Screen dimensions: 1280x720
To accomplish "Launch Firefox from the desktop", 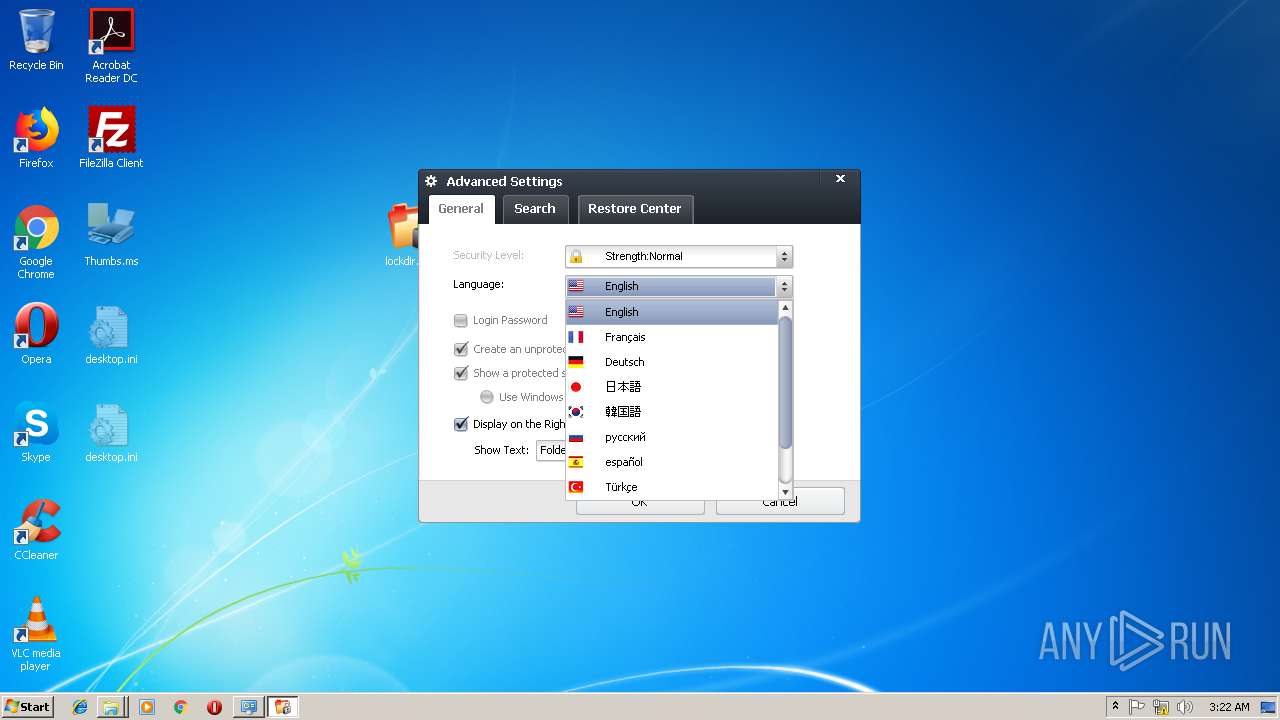I will pyautogui.click(x=36, y=138).
